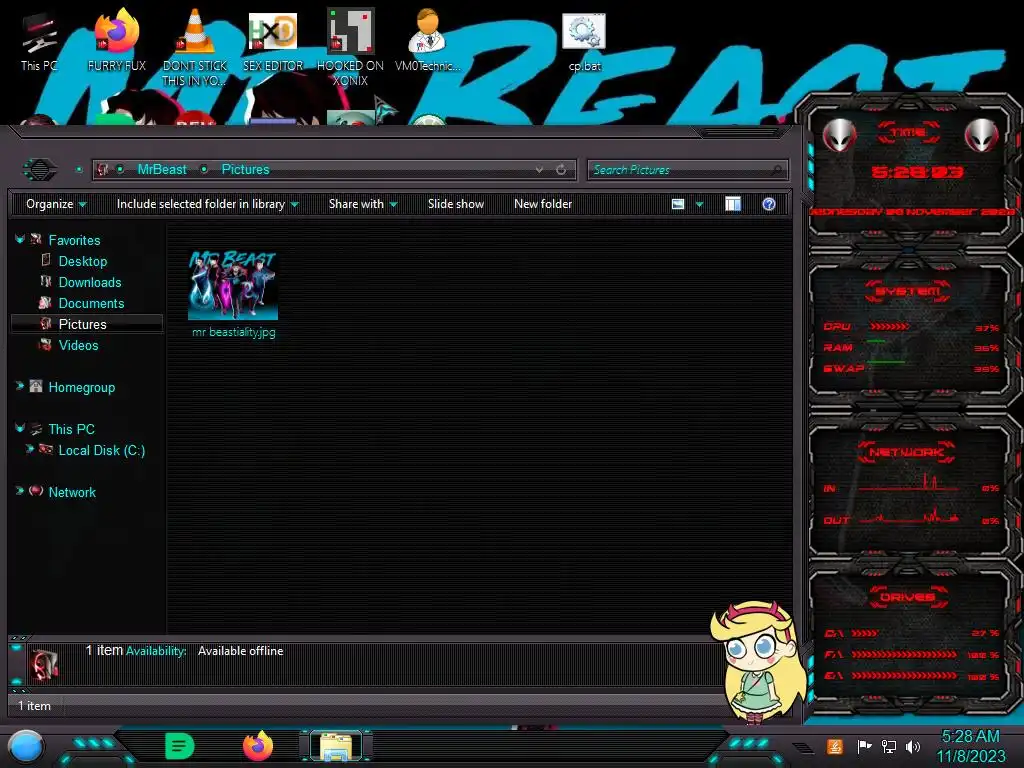Open the Start orb button
1024x768 pixels.
click(x=26, y=746)
